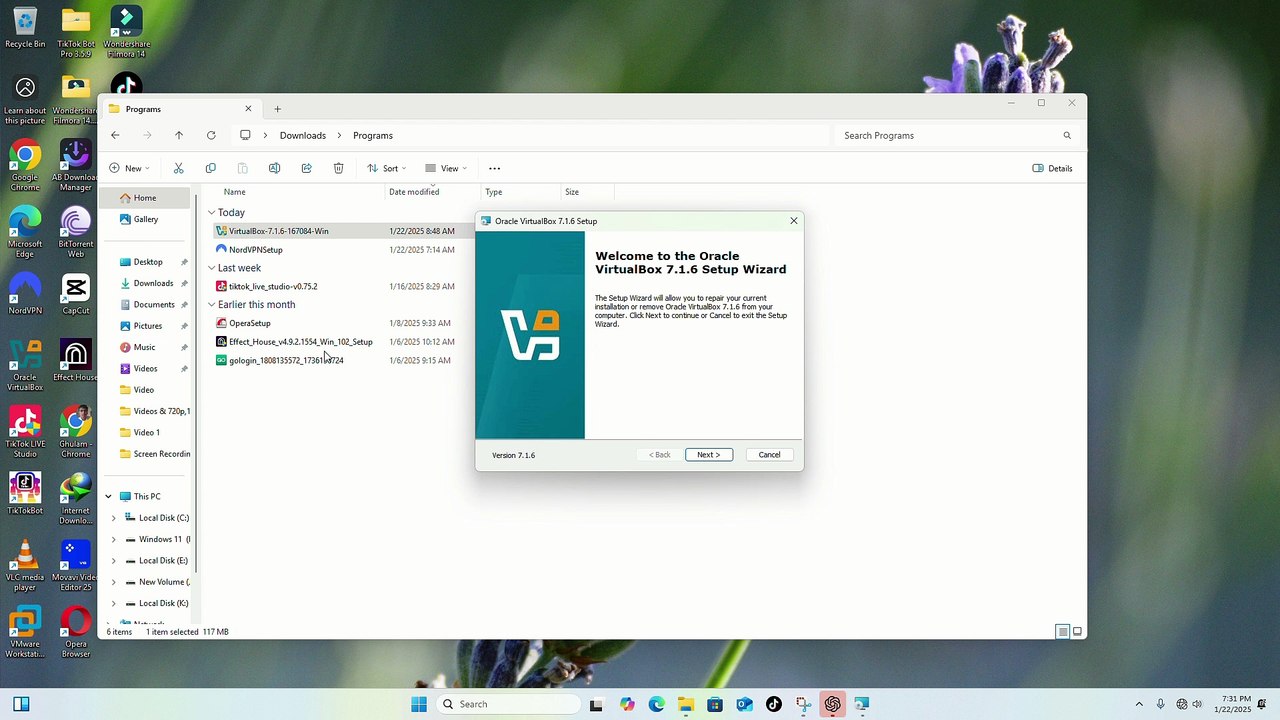Open File Explorer from the taskbar
The image size is (1280, 720).
coord(686,704)
